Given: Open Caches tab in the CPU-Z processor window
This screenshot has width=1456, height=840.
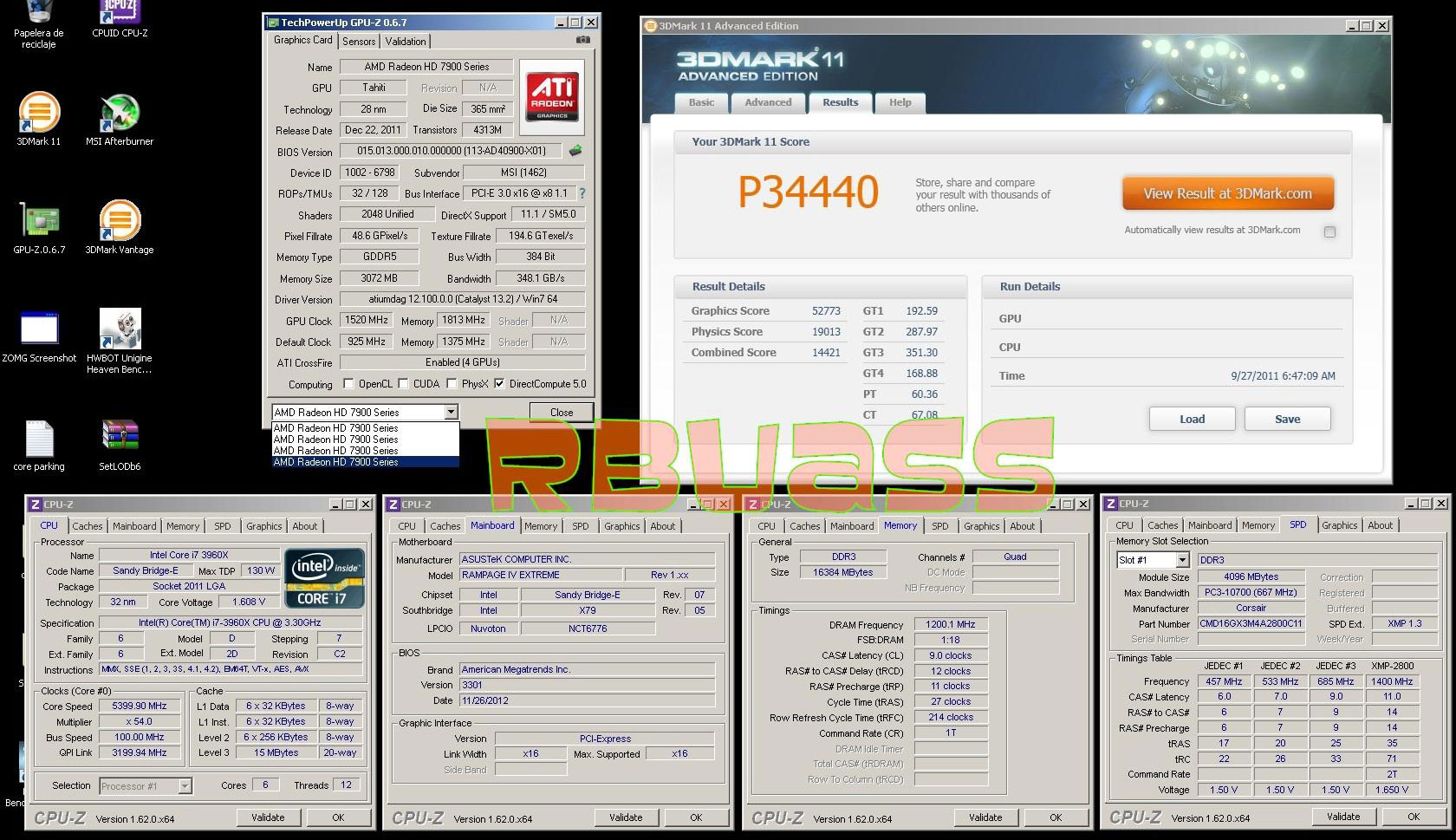Looking at the screenshot, I should (x=87, y=526).
